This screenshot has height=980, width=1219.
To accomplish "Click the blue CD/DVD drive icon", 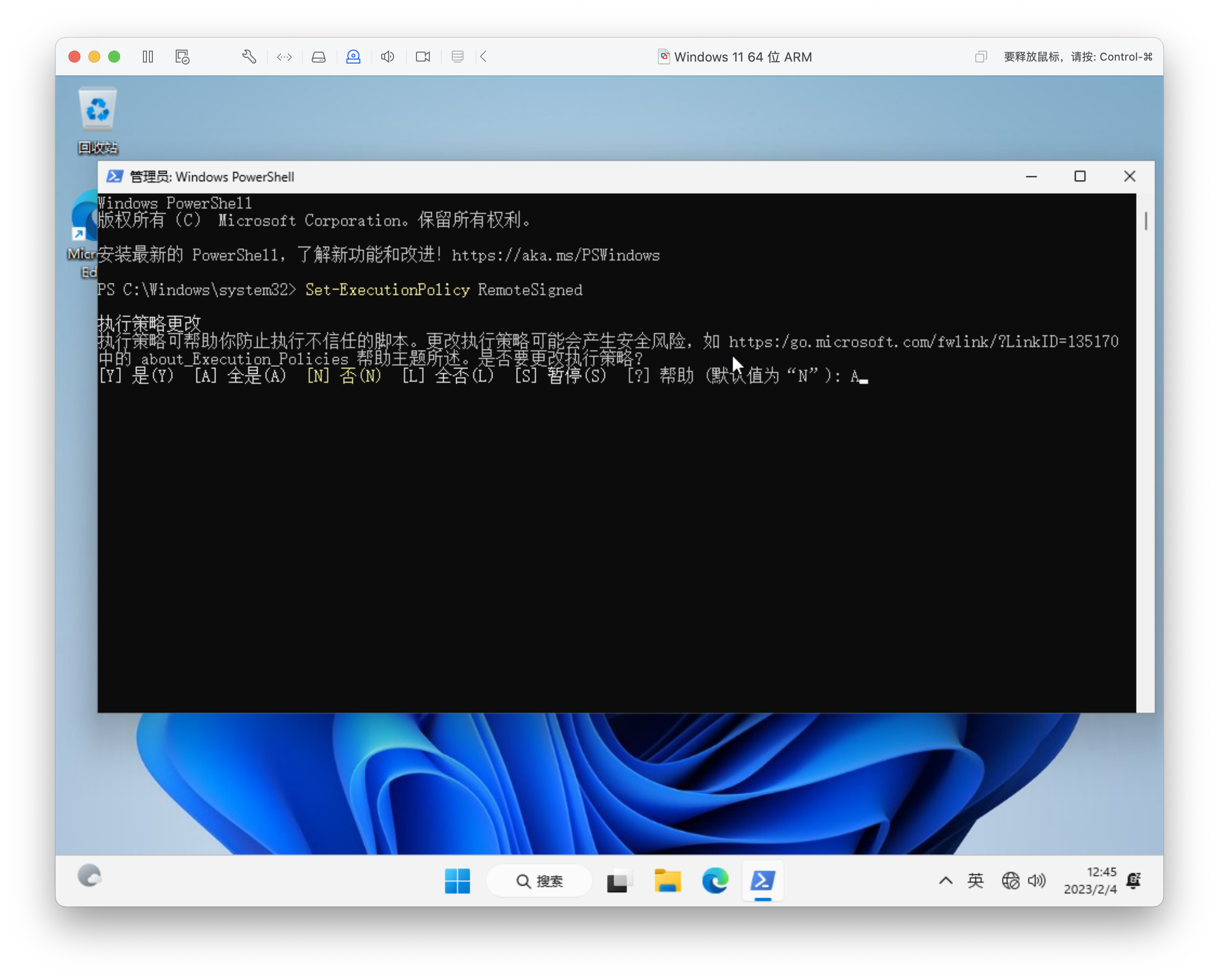I will click(x=353, y=57).
